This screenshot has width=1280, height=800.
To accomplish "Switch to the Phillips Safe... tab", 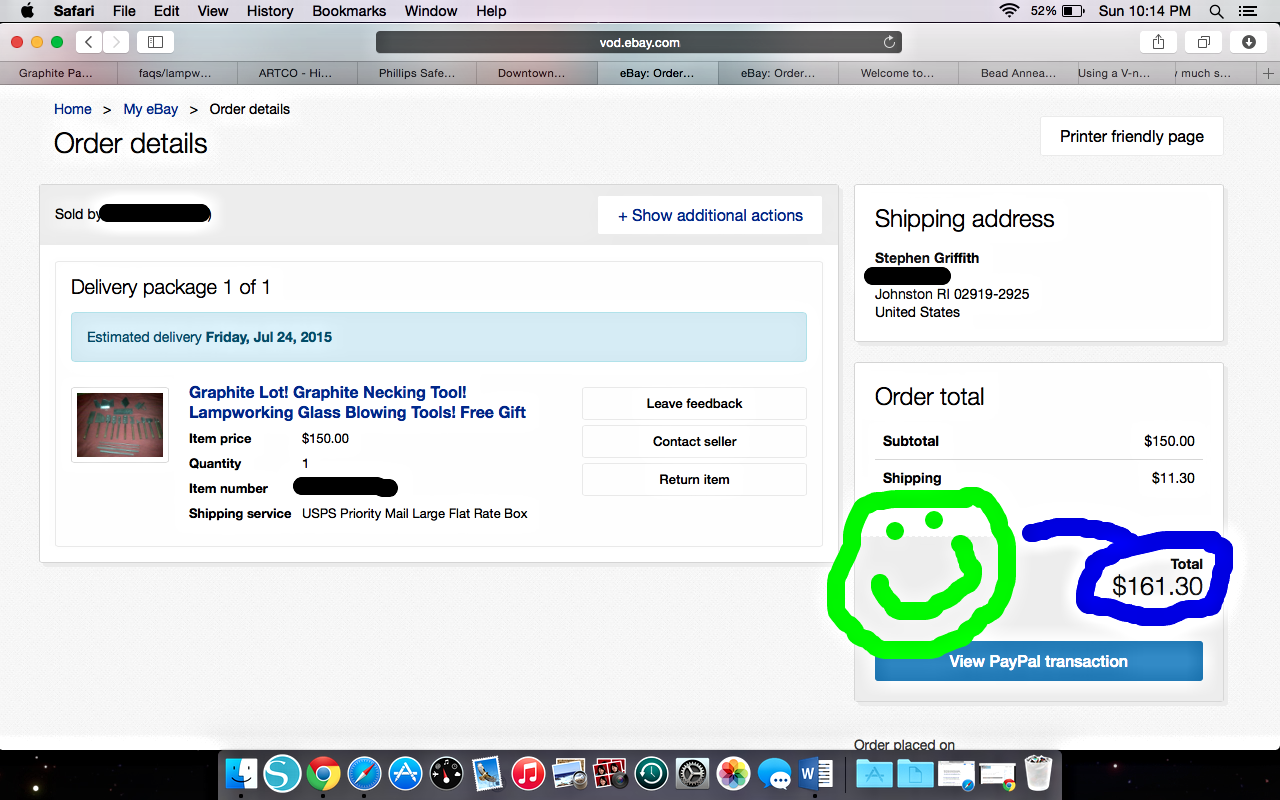I will tap(417, 73).
